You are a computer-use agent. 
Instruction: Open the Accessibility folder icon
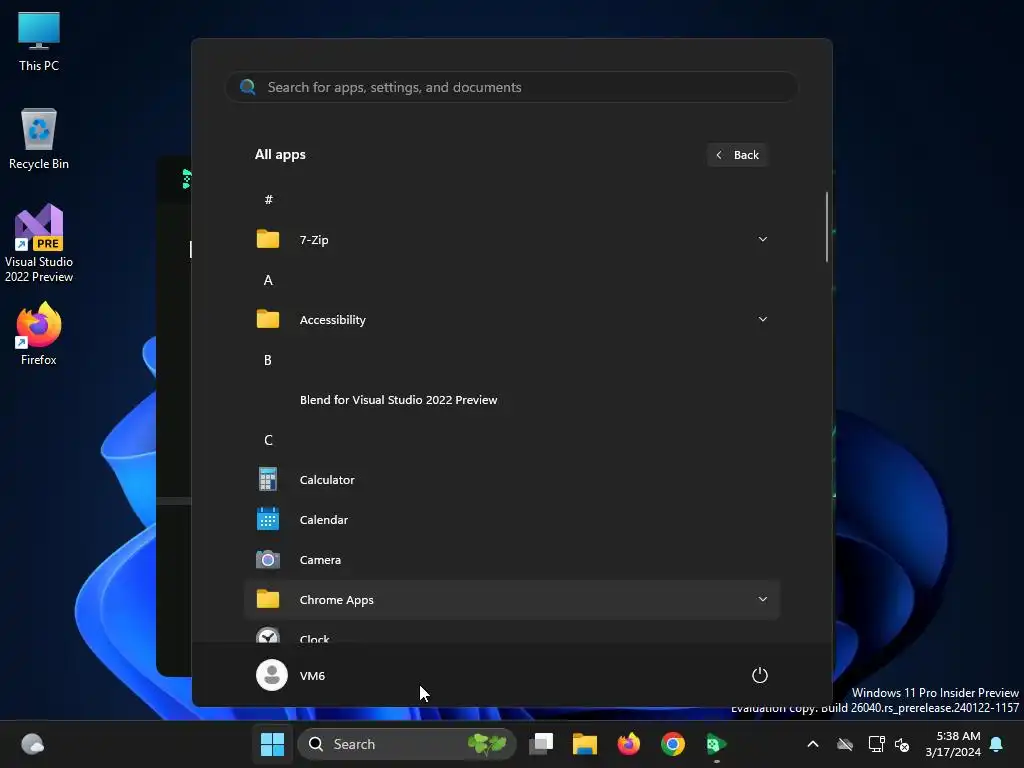pyautogui.click(x=268, y=319)
